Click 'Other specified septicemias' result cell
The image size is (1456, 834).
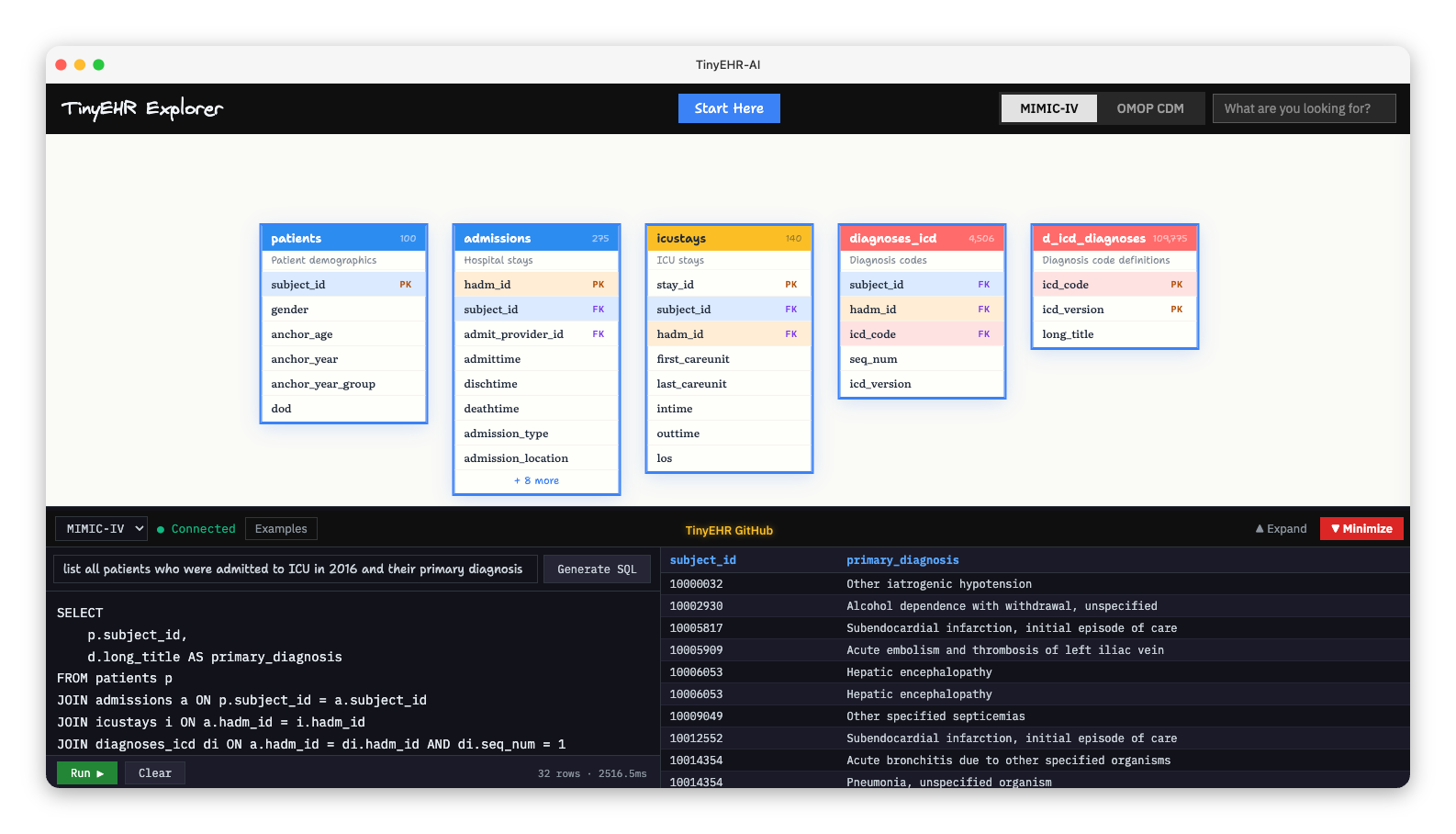pyautogui.click(x=935, y=716)
